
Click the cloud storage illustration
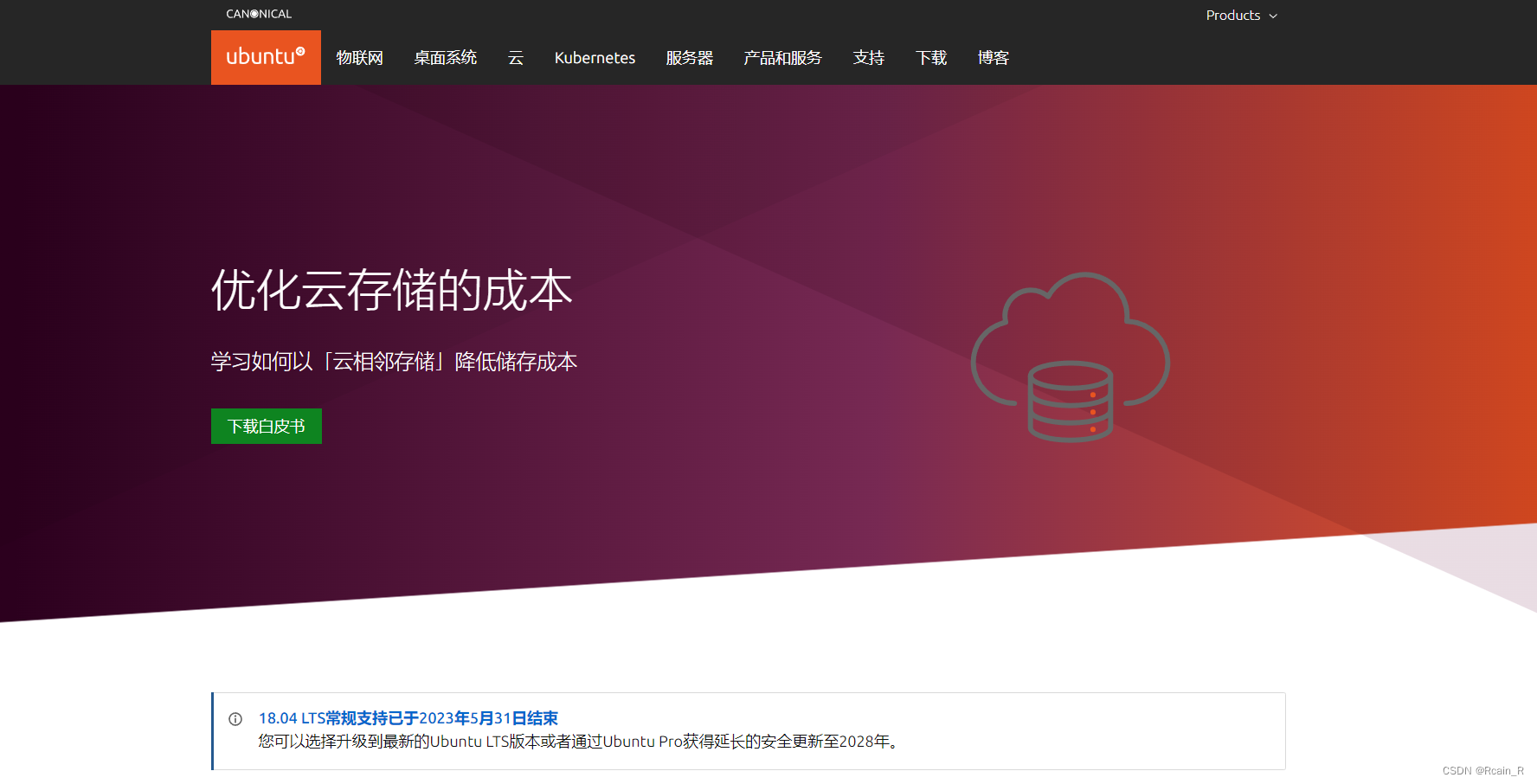coord(1070,357)
